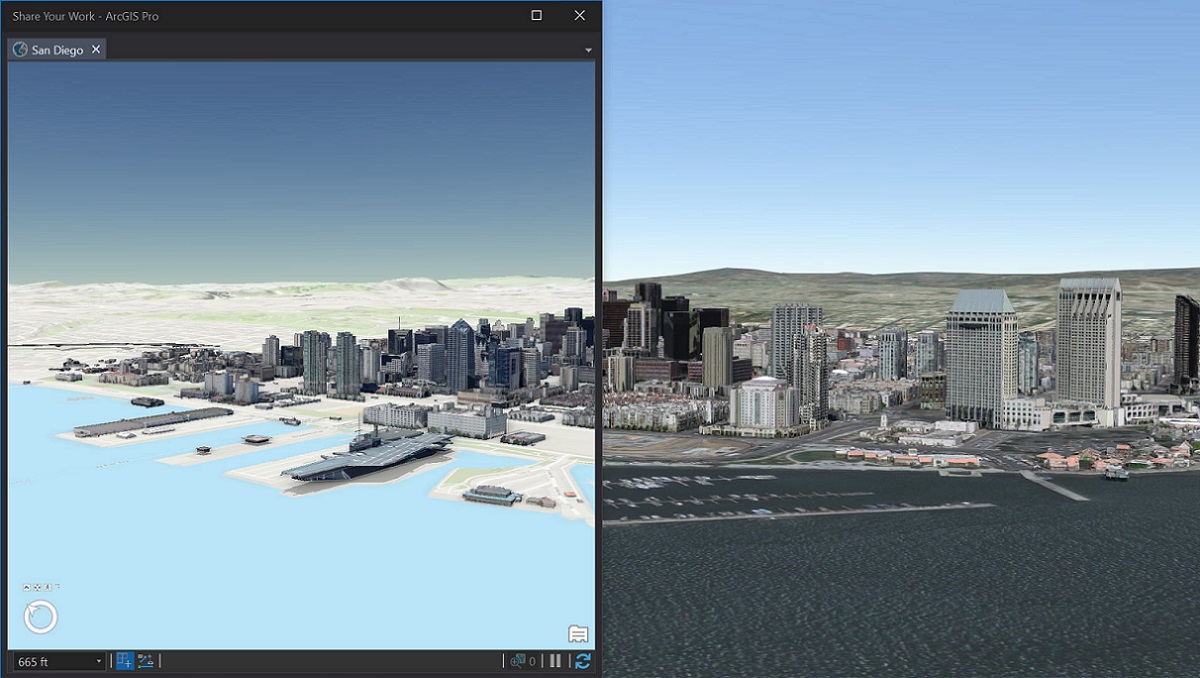
Task: Click the aircraft carrier model in scene
Action: pos(366,457)
